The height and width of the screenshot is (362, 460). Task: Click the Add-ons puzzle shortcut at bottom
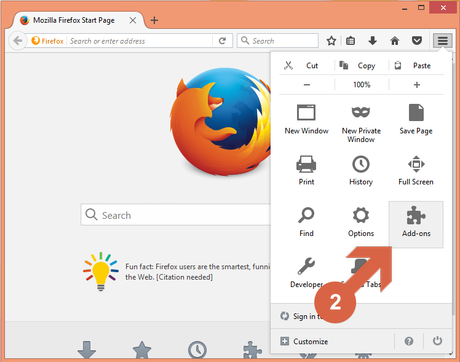252,350
